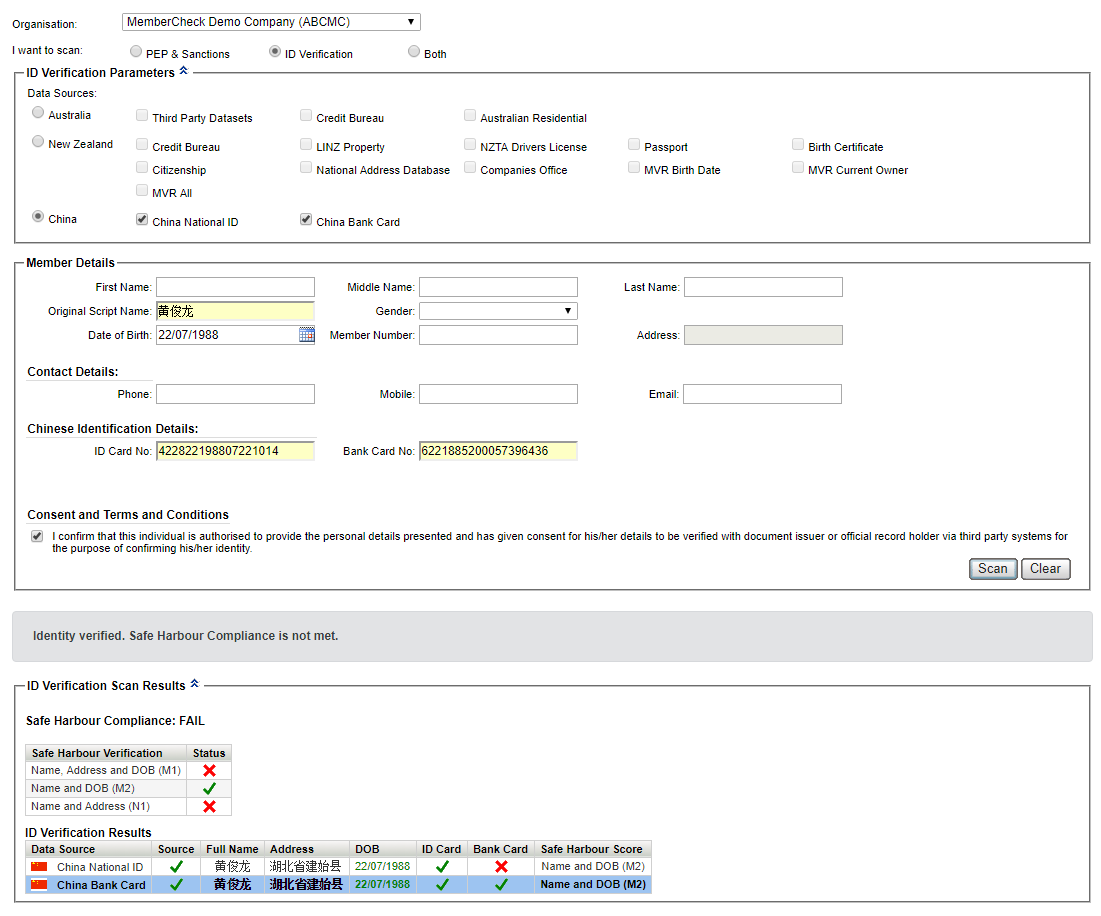Image resolution: width=1101 pixels, height=916 pixels.
Task: Click the Safe Harbour Score column header
Action: pos(591,849)
